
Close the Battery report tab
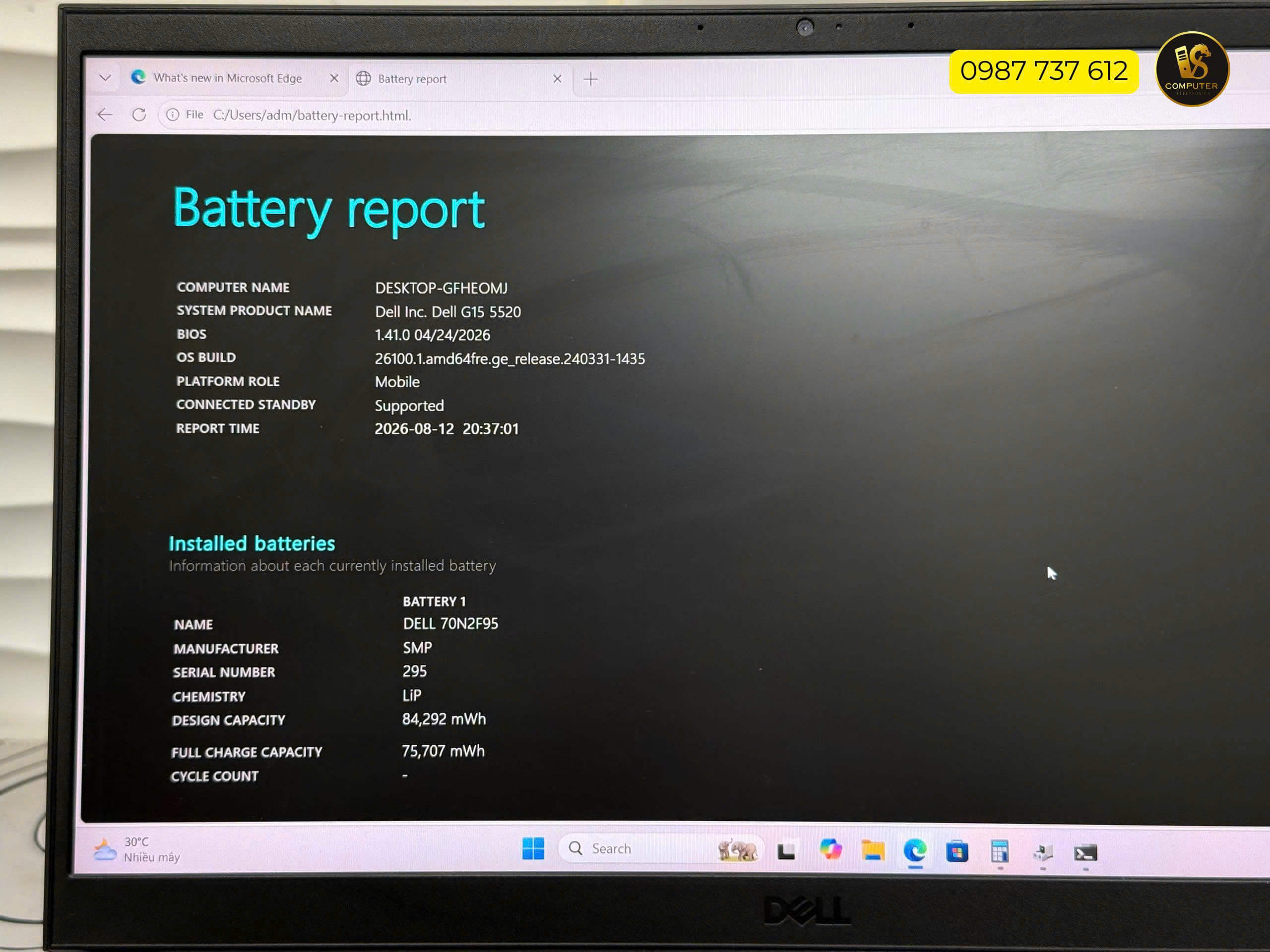coord(557,79)
